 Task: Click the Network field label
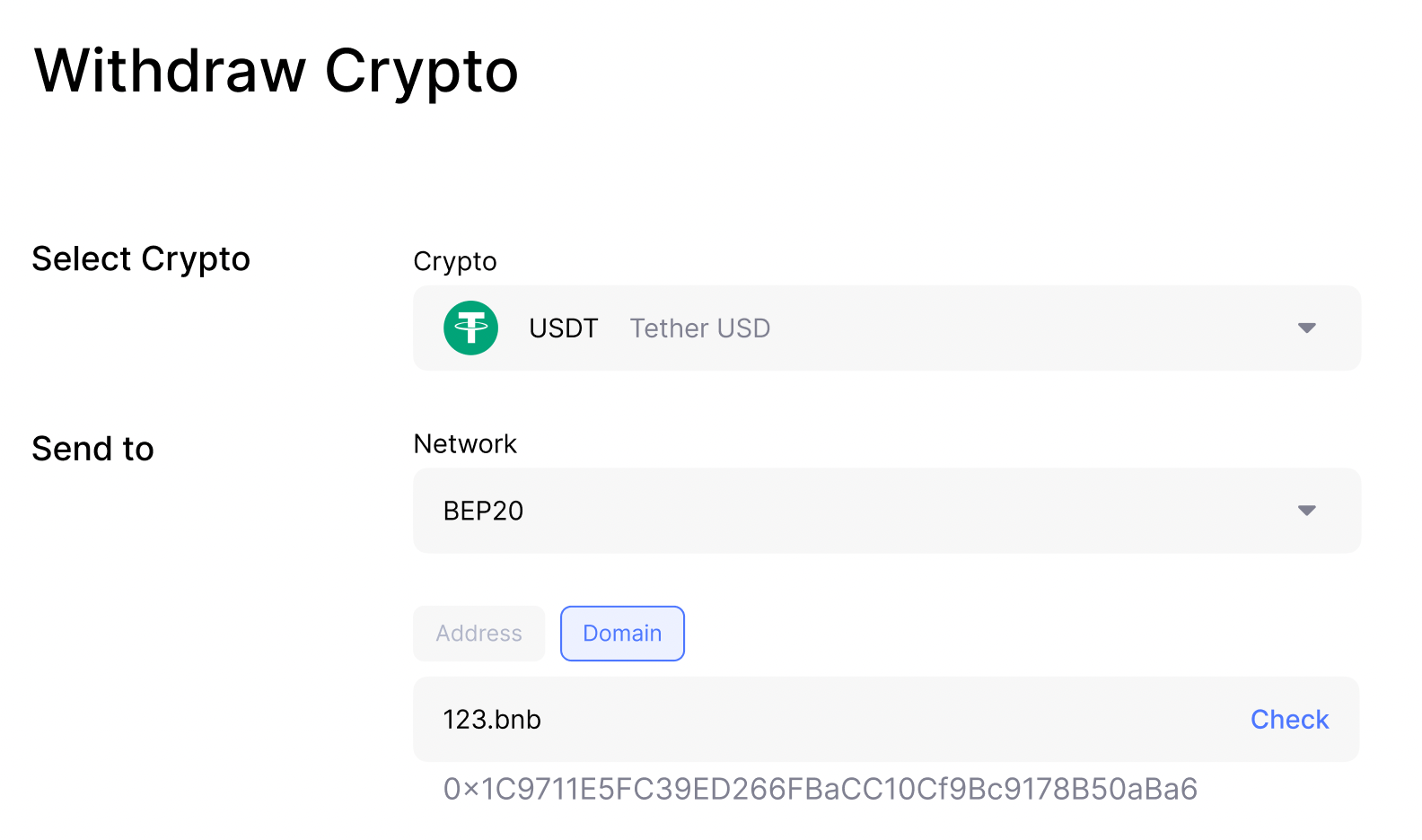[x=465, y=444]
